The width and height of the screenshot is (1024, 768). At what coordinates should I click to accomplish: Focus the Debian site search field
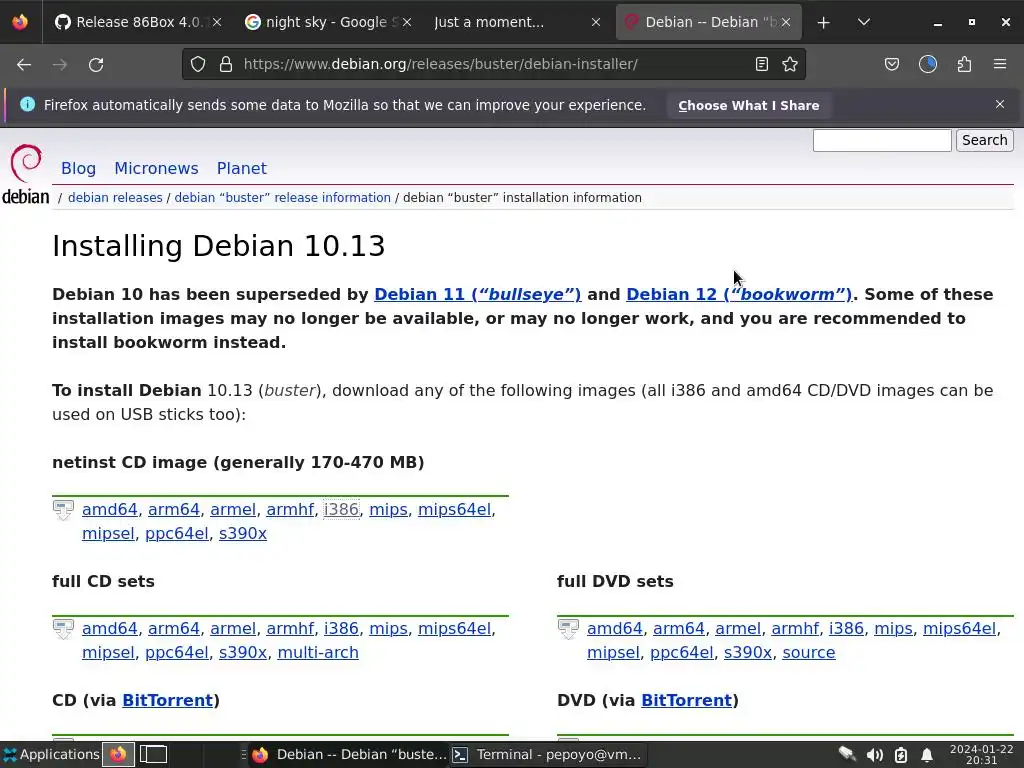coord(882,140)
